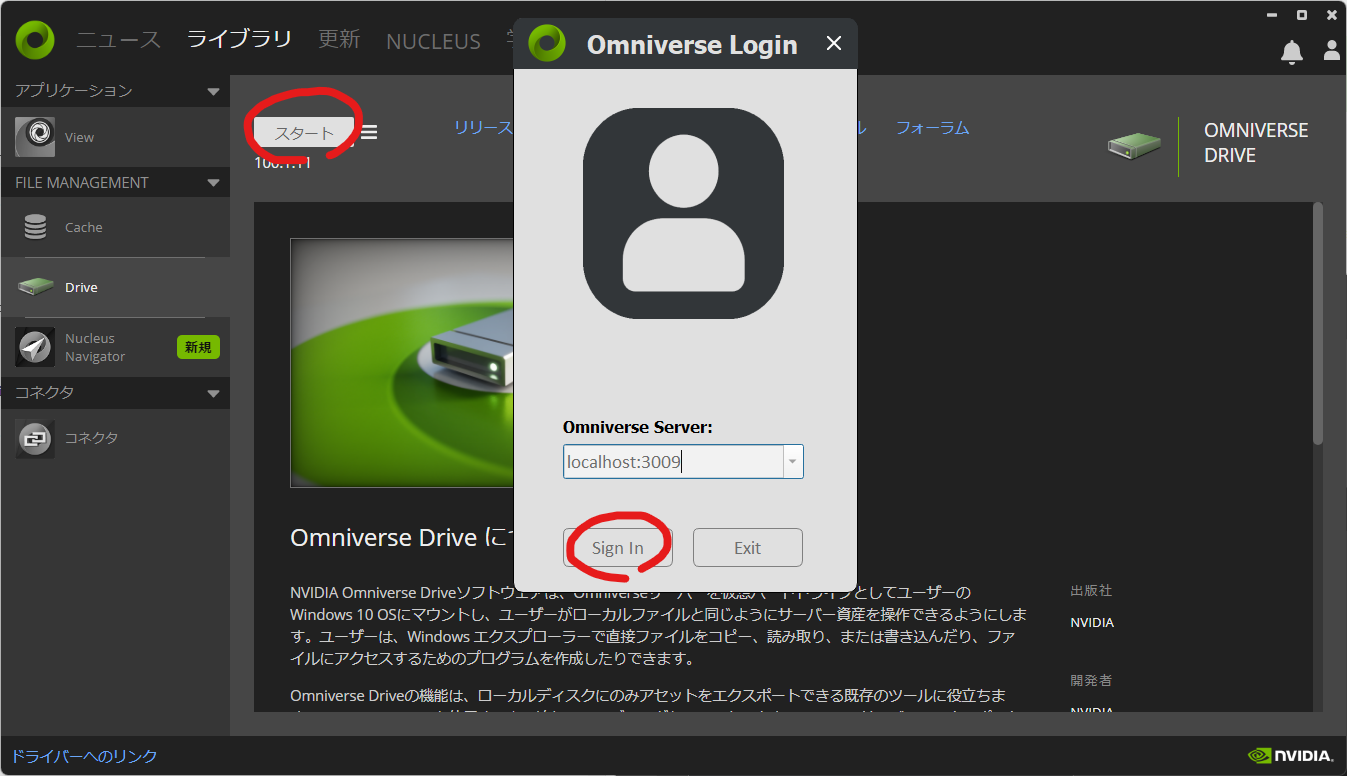This screenshot has height=776, width=1347.
Task: Open the Omniverse Server dropdown arrow
Action: [x=793, y=462]
